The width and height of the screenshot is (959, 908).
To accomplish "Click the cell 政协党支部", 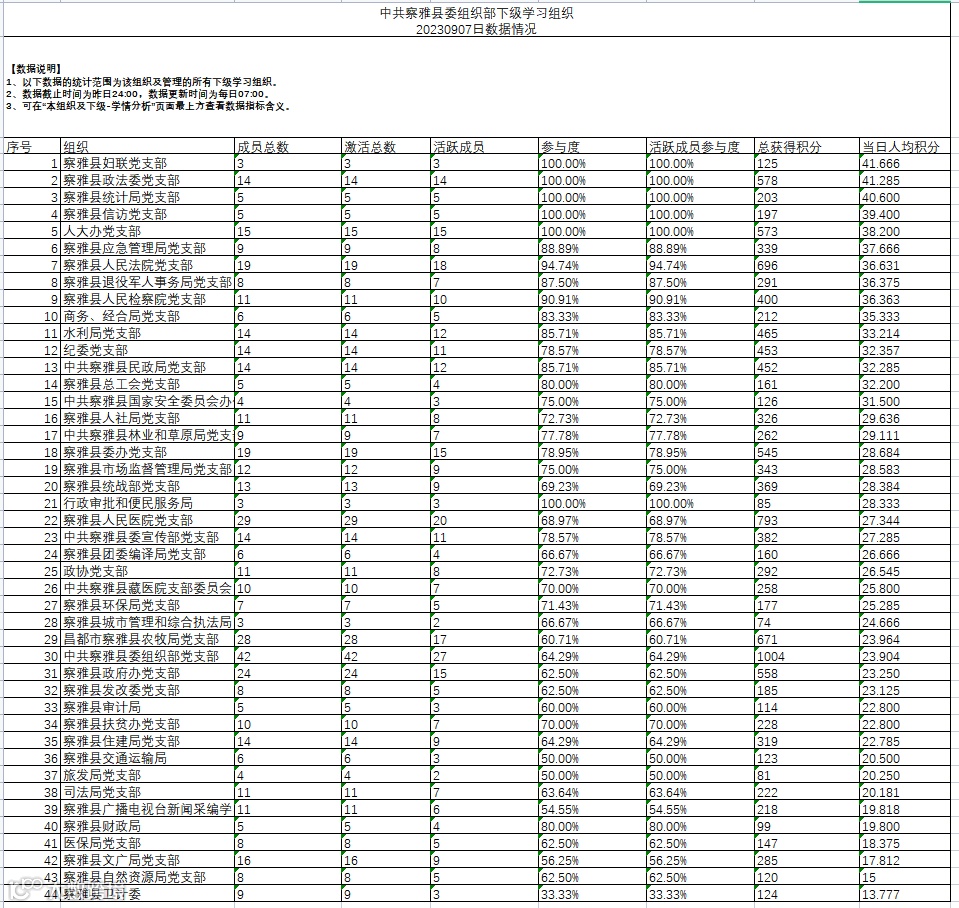I will click(x=147, y=572).
